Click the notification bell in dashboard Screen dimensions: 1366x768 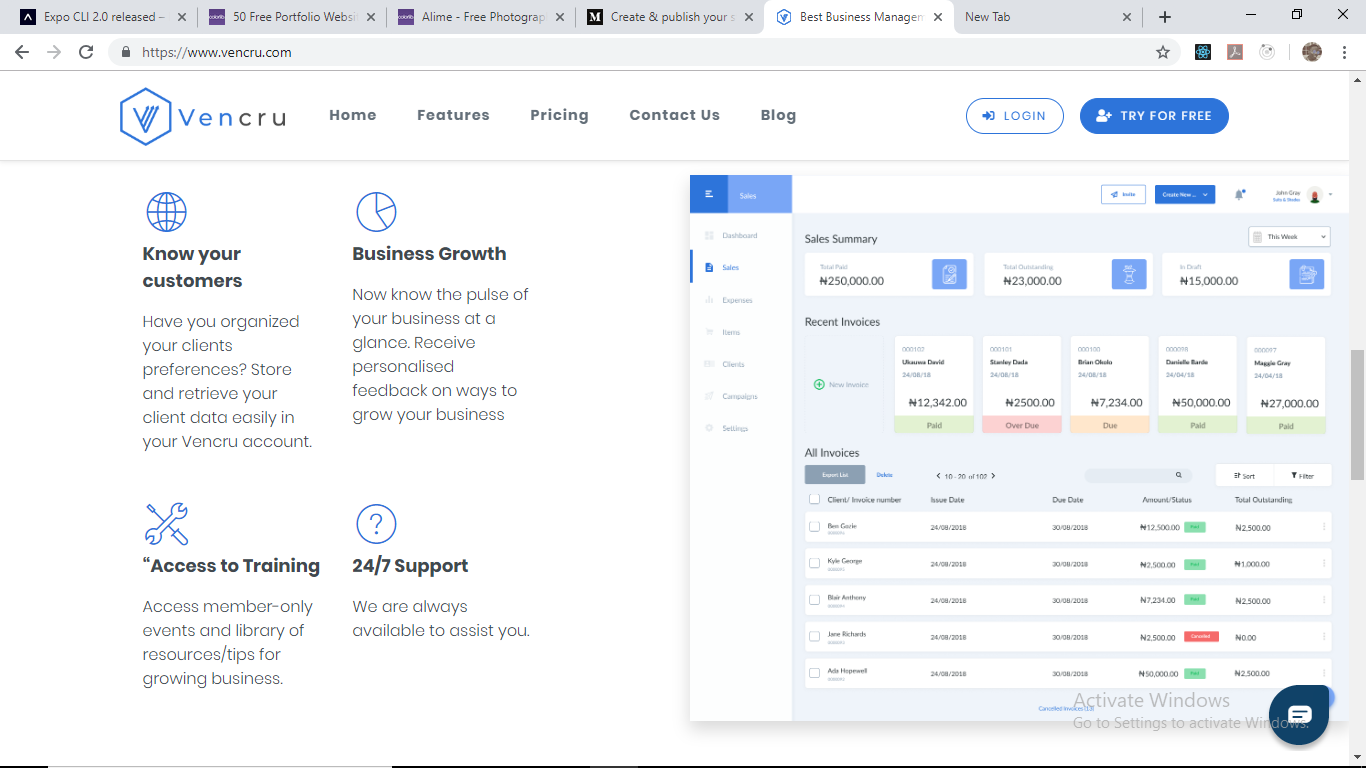1239,195
